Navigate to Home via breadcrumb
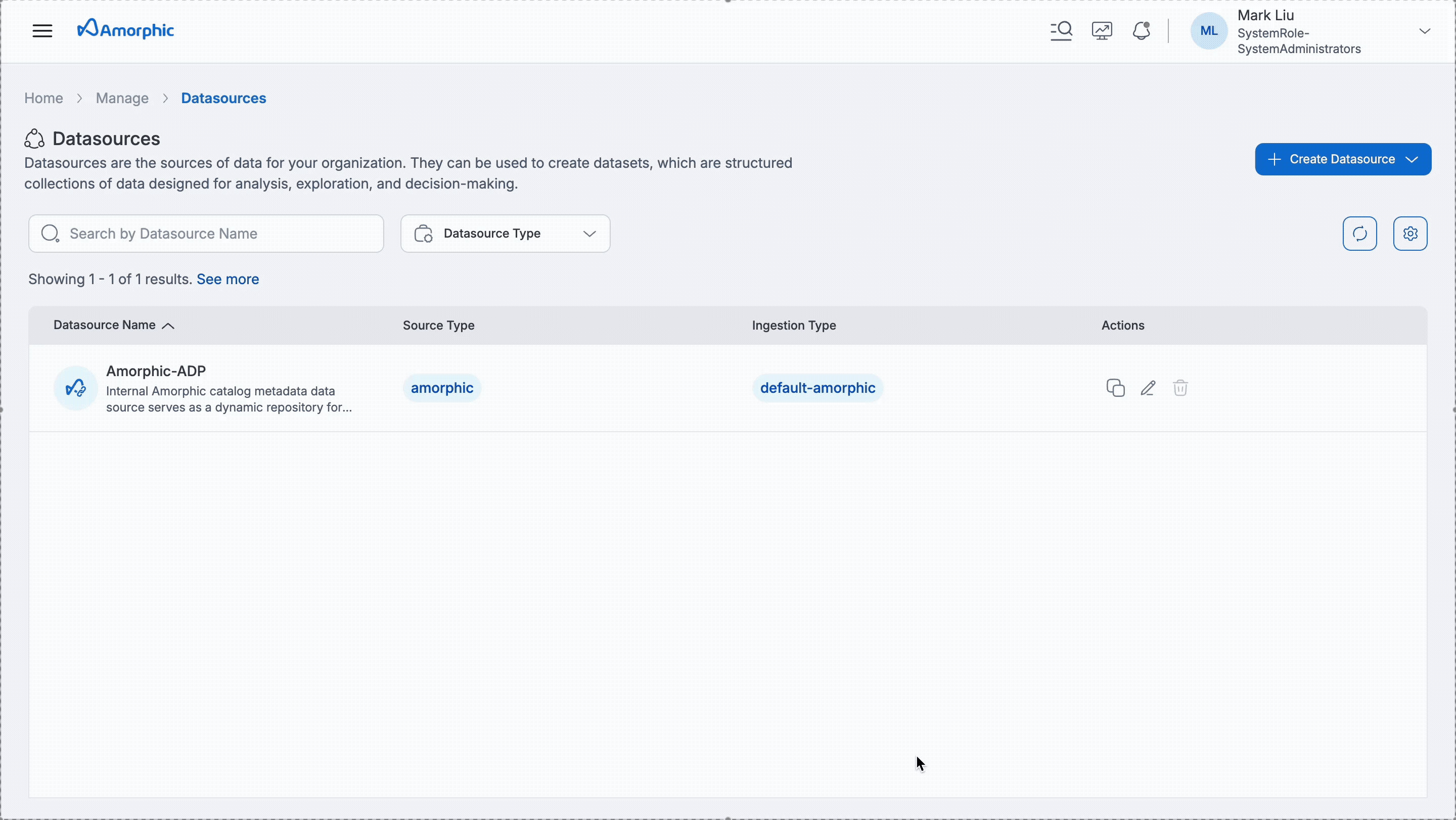The image size is (1456, 820). coord(43,98)
